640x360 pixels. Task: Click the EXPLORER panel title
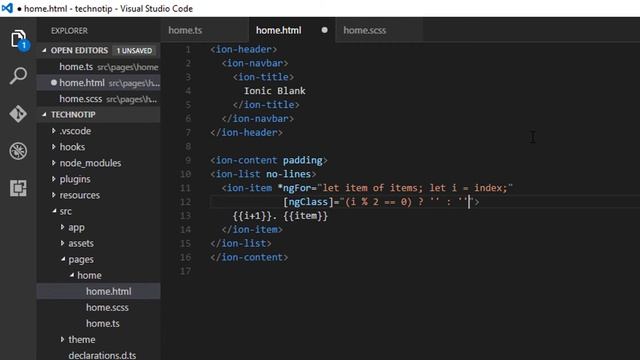tap(69, 31)
